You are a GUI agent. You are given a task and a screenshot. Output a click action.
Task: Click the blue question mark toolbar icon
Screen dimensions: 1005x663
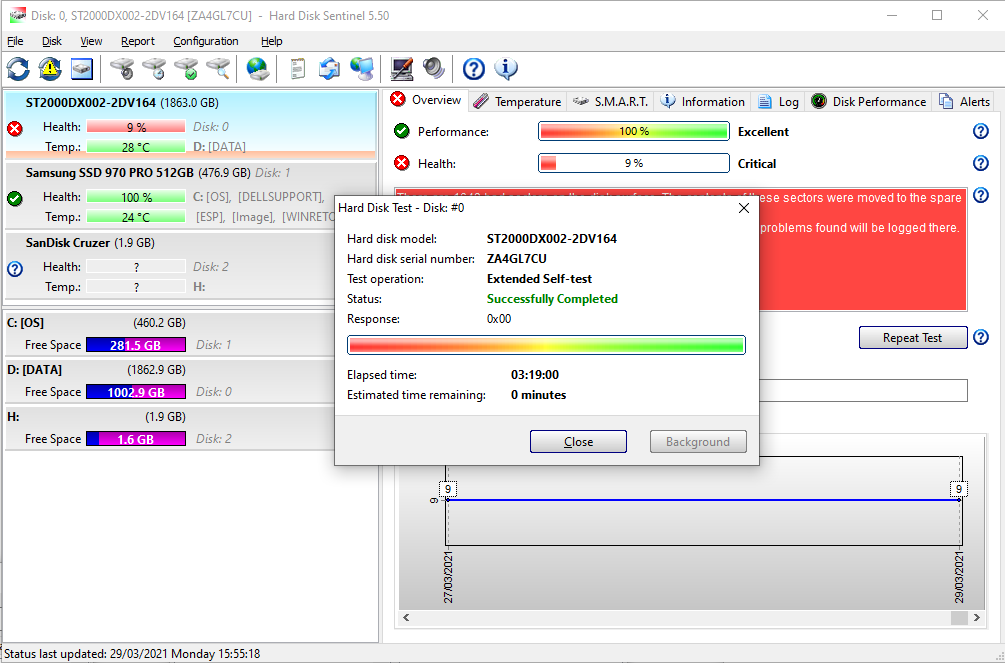(x=474, y=69)
